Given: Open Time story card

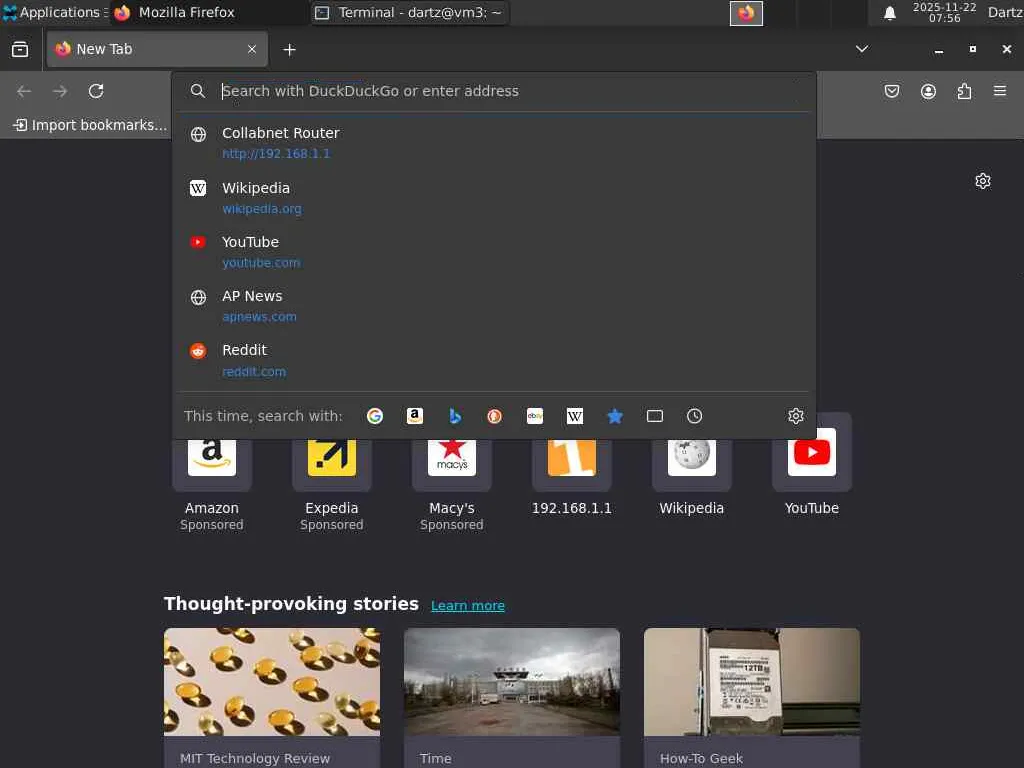Looking at the screenshot, I should (x=512, y=697).
